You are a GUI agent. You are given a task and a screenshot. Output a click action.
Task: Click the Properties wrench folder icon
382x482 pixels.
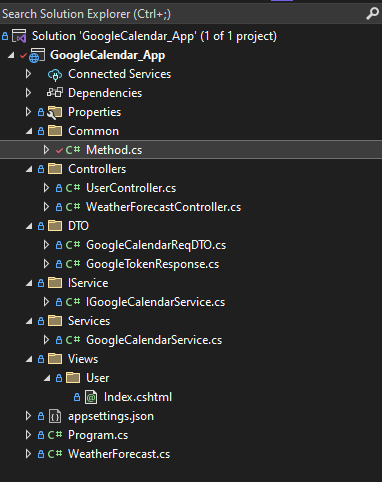pos(55,112)
